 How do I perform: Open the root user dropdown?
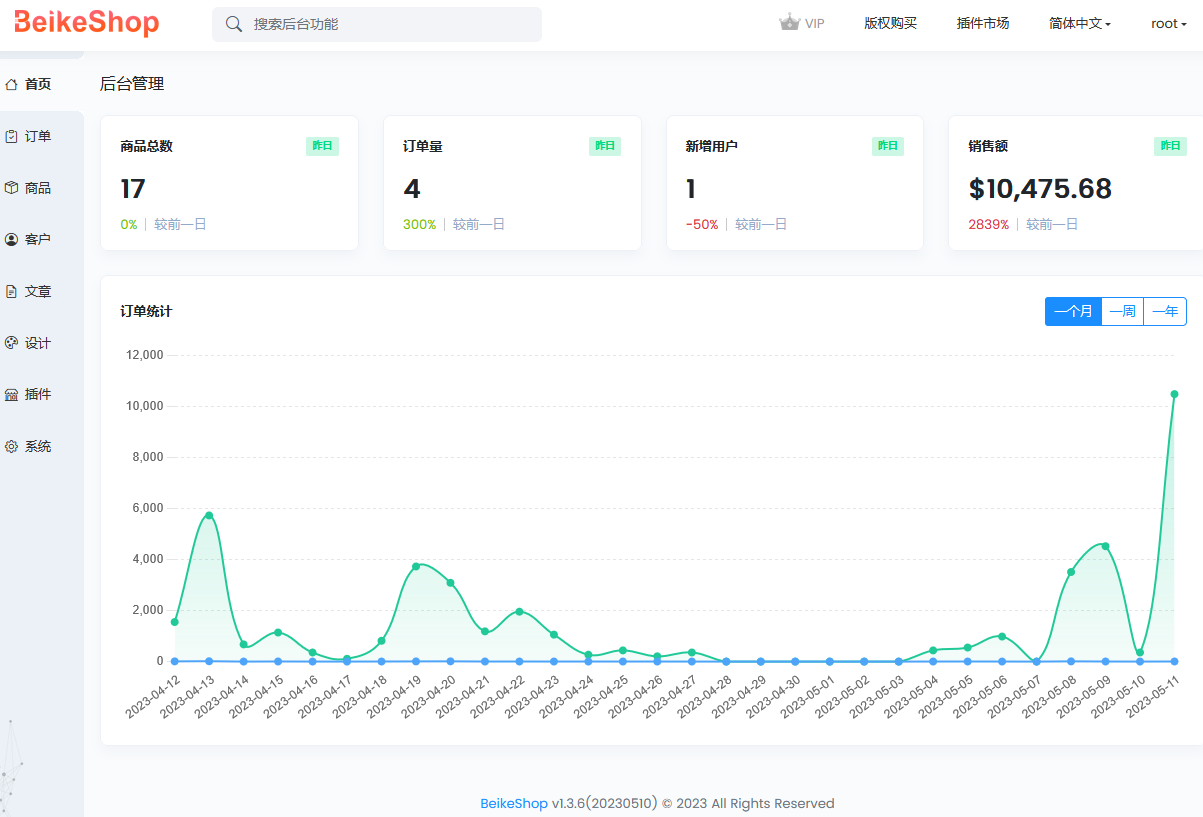pos(1169,23)
